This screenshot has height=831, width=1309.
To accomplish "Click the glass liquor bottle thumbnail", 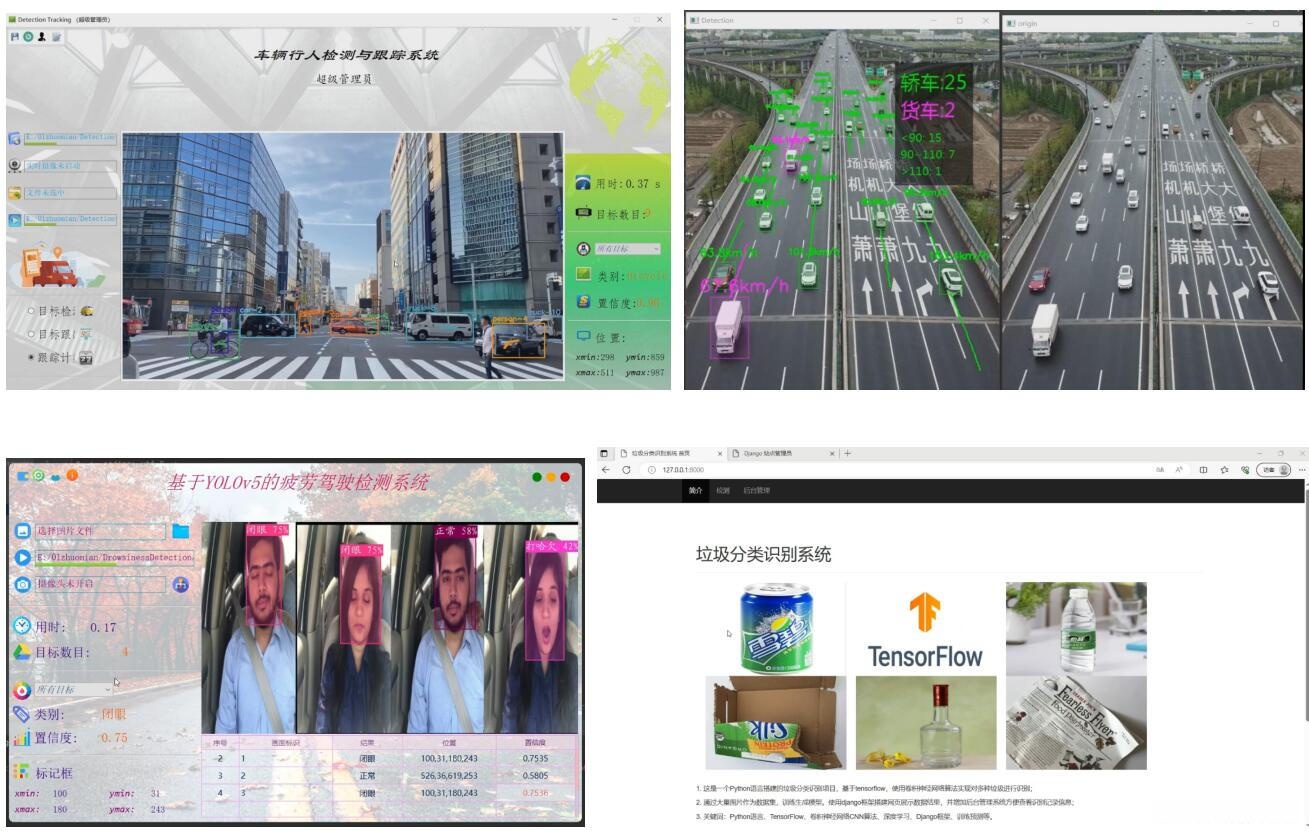I will coord(926,723).
